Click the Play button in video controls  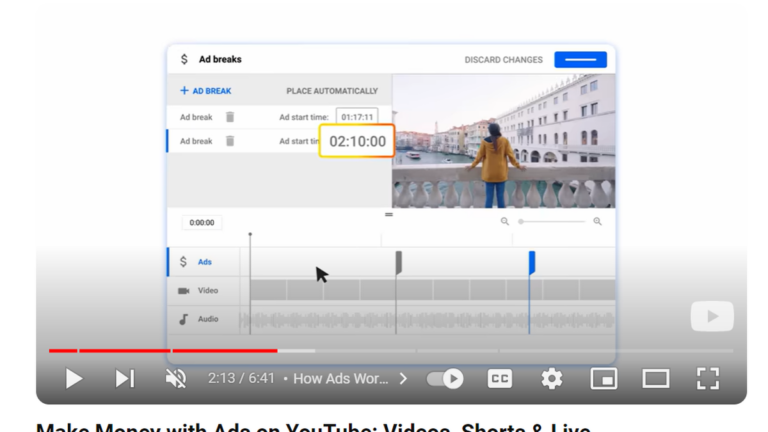click(x=74, y=378)
